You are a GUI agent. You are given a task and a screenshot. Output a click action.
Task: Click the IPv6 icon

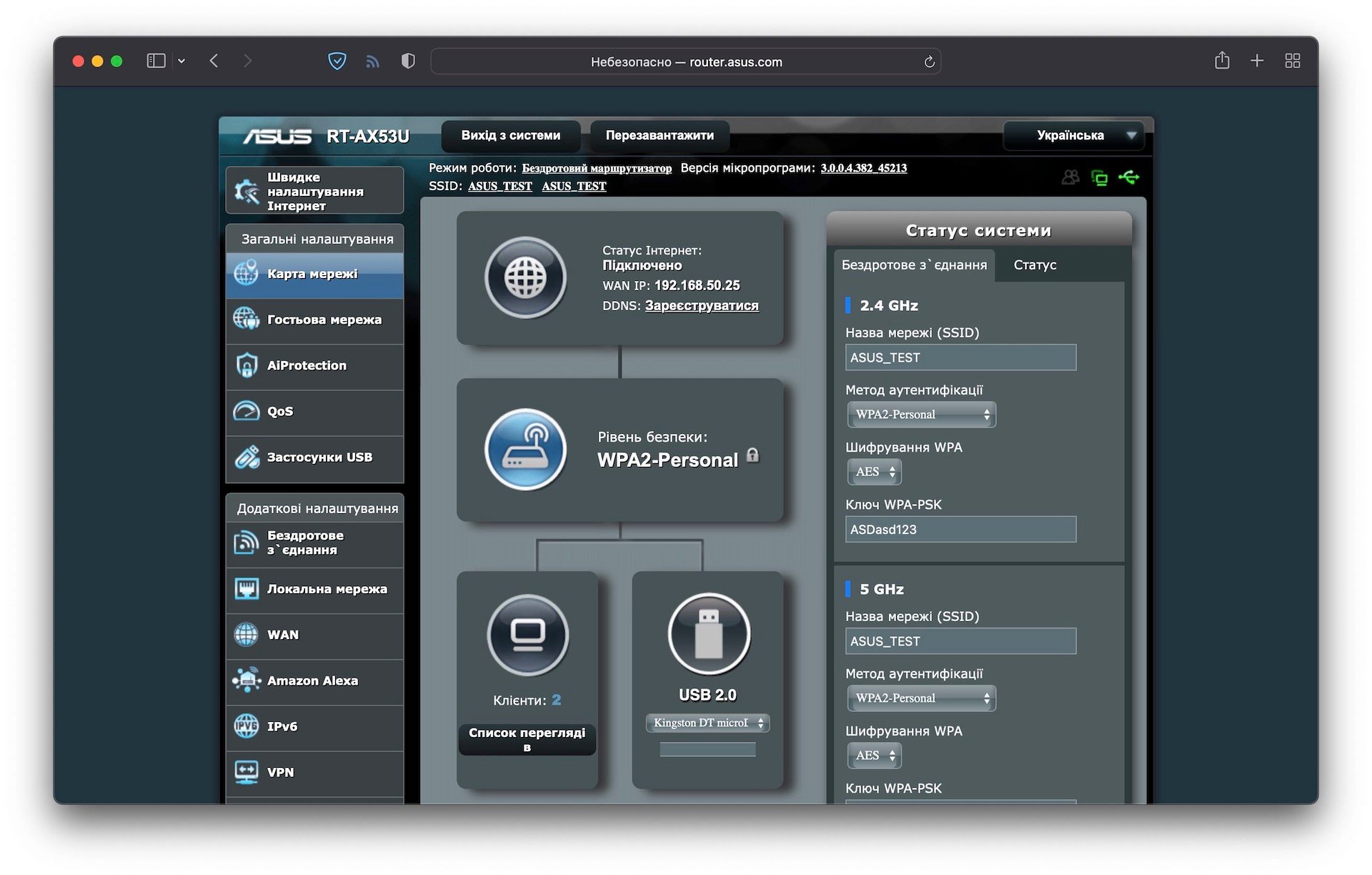click(x=246, y=726)
